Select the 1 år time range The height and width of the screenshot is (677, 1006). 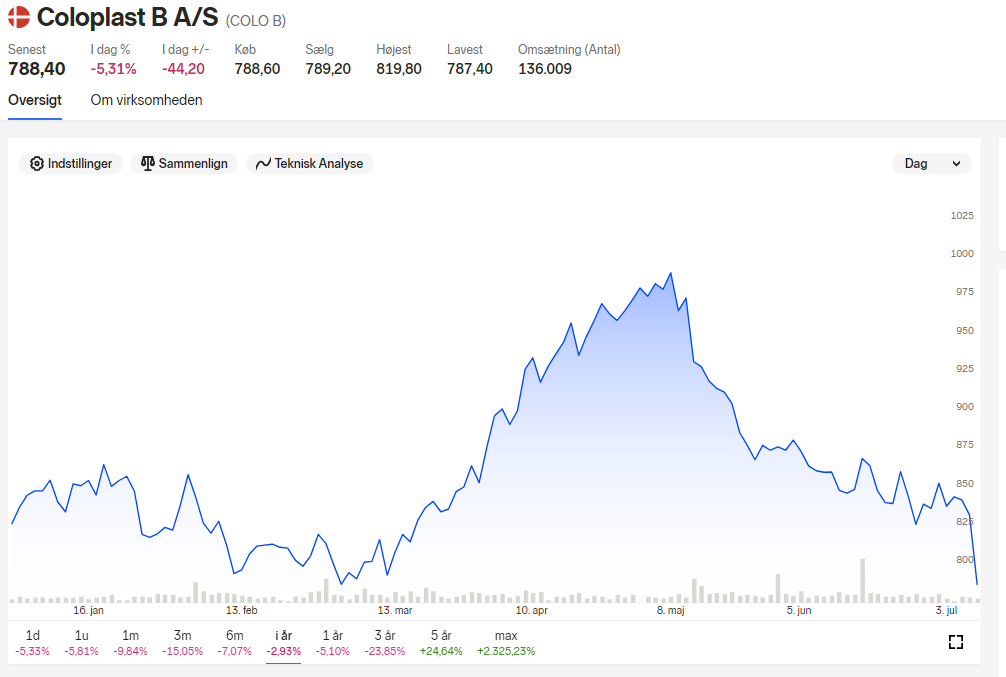coord(332,643)
